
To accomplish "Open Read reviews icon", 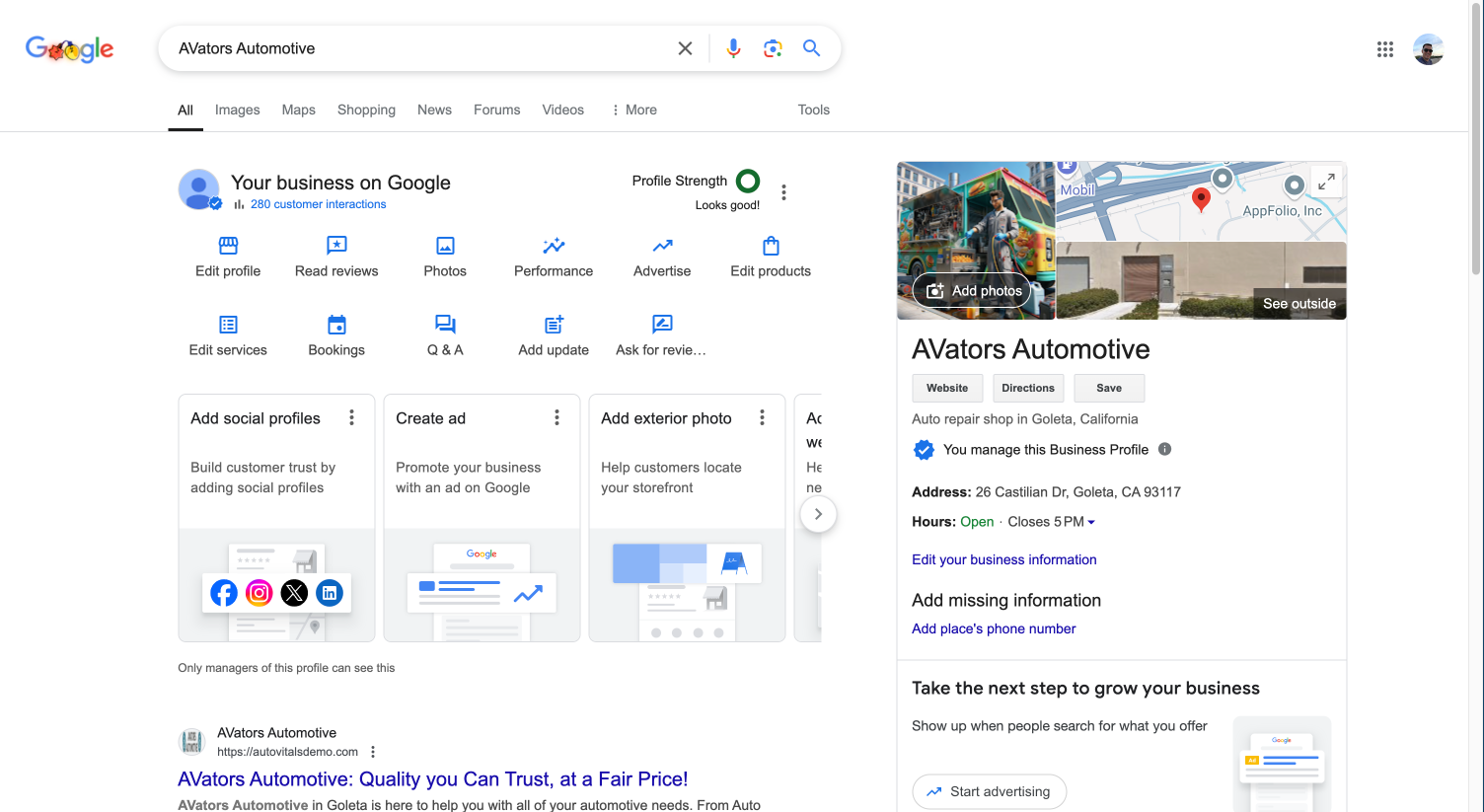I will tap(336, 245).
